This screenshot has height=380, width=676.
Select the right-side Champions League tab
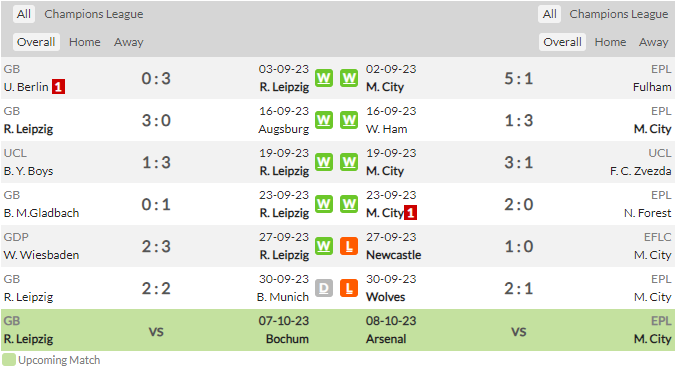(619, 14)
